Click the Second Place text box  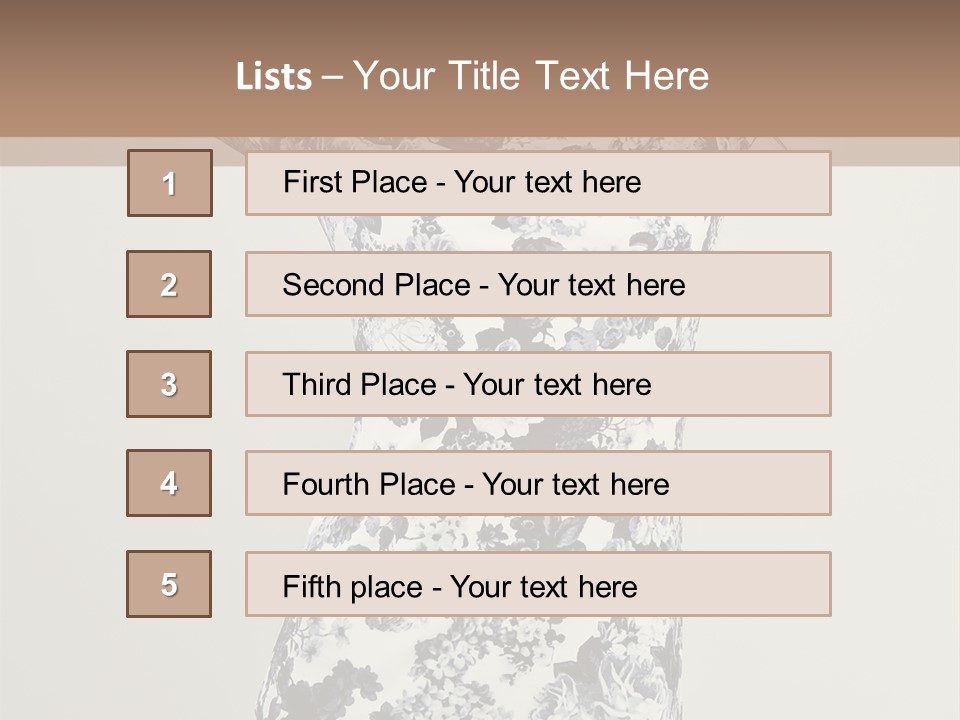[x=538, y=284]
